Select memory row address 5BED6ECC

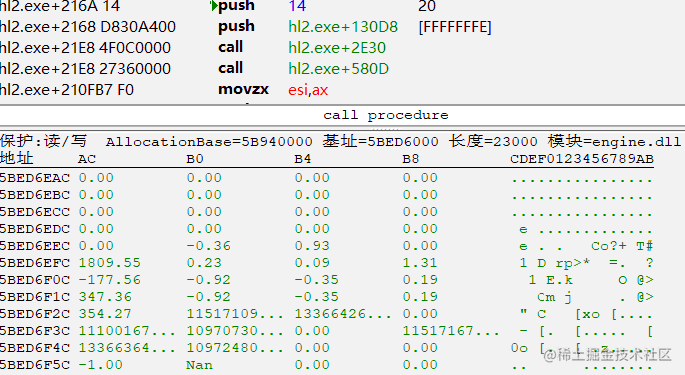pyautogui.click(x=35, y=212)
